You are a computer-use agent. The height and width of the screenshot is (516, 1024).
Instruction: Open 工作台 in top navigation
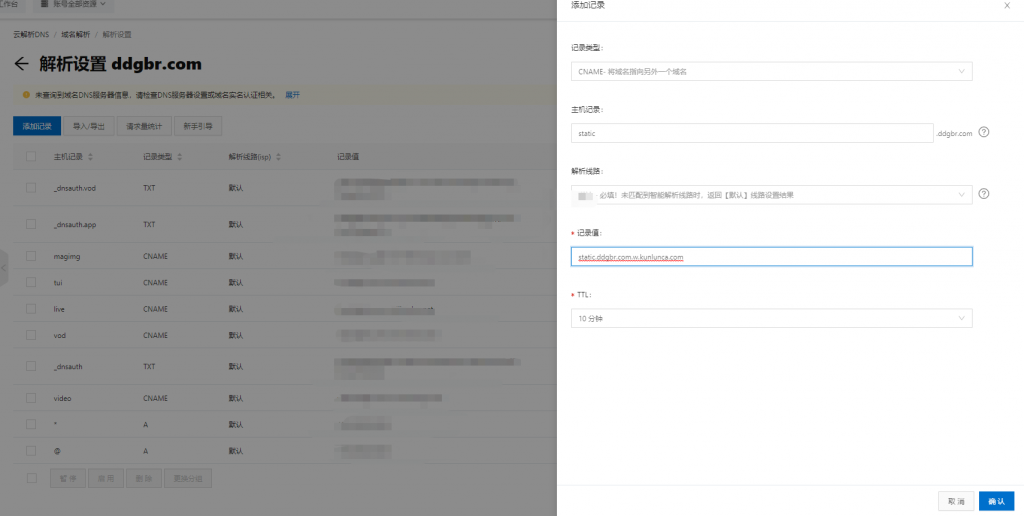[x=9, y=4]
